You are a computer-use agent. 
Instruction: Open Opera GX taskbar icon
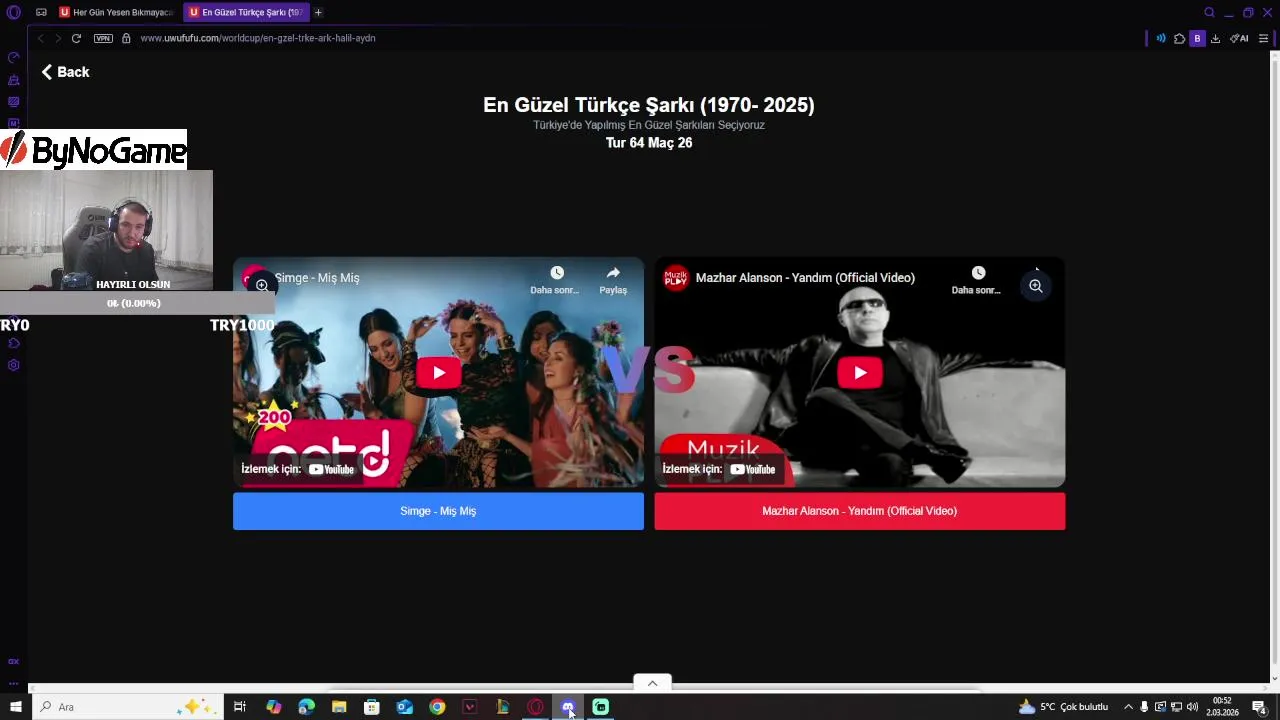(x=535, y=707)
